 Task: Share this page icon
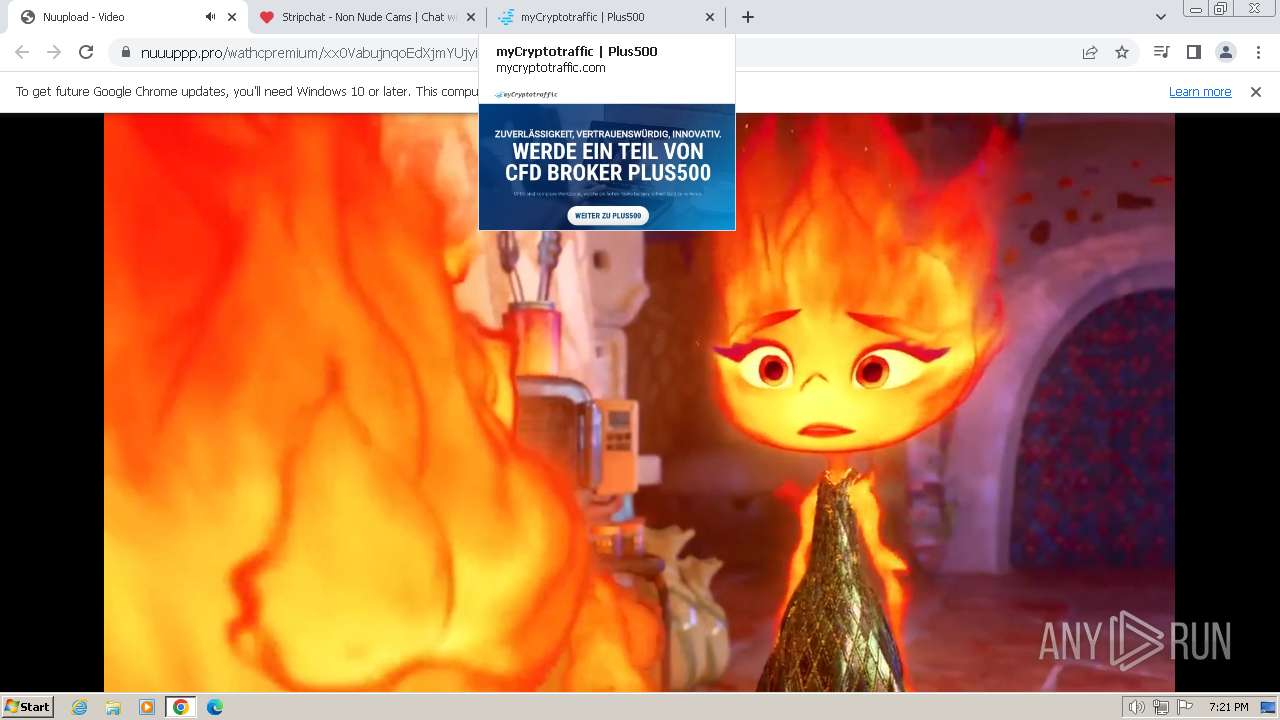1090,52
